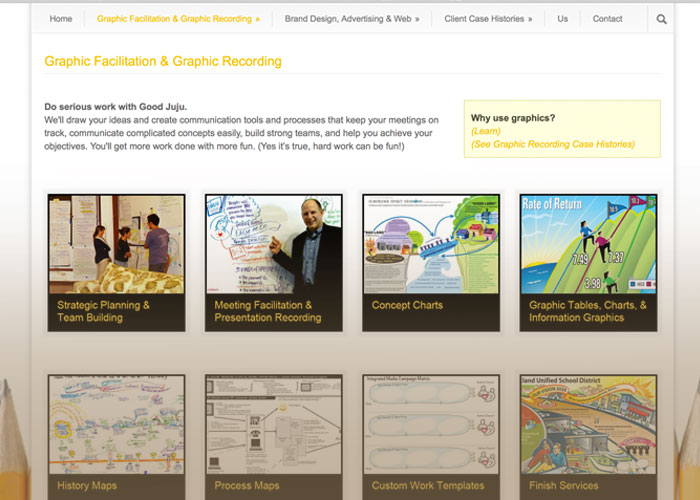This screenshot has height=500, width=700.
Task: View Graphic Tables, Charts, & Information Graphics
Action: click(x=588, y=244)
